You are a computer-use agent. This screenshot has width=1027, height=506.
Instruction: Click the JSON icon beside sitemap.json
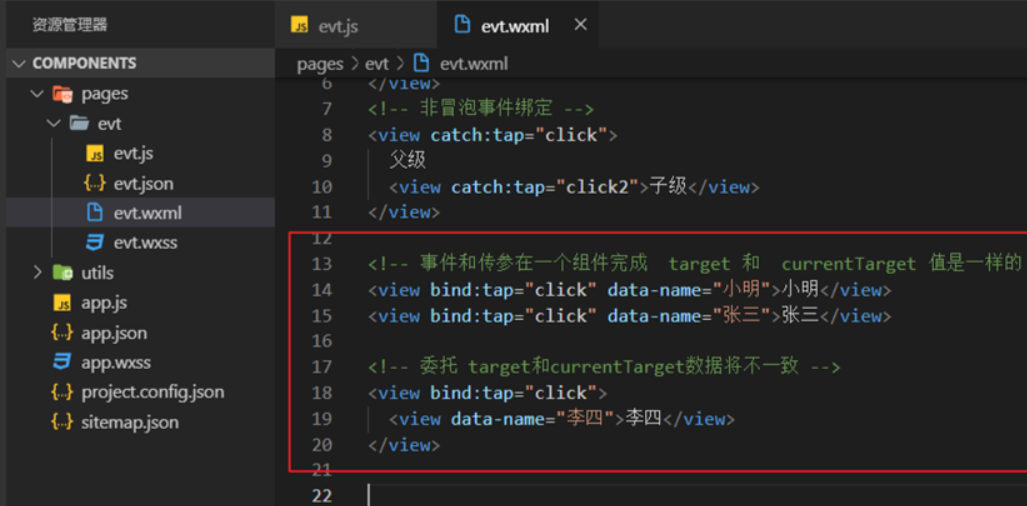(x=62, y=422)
